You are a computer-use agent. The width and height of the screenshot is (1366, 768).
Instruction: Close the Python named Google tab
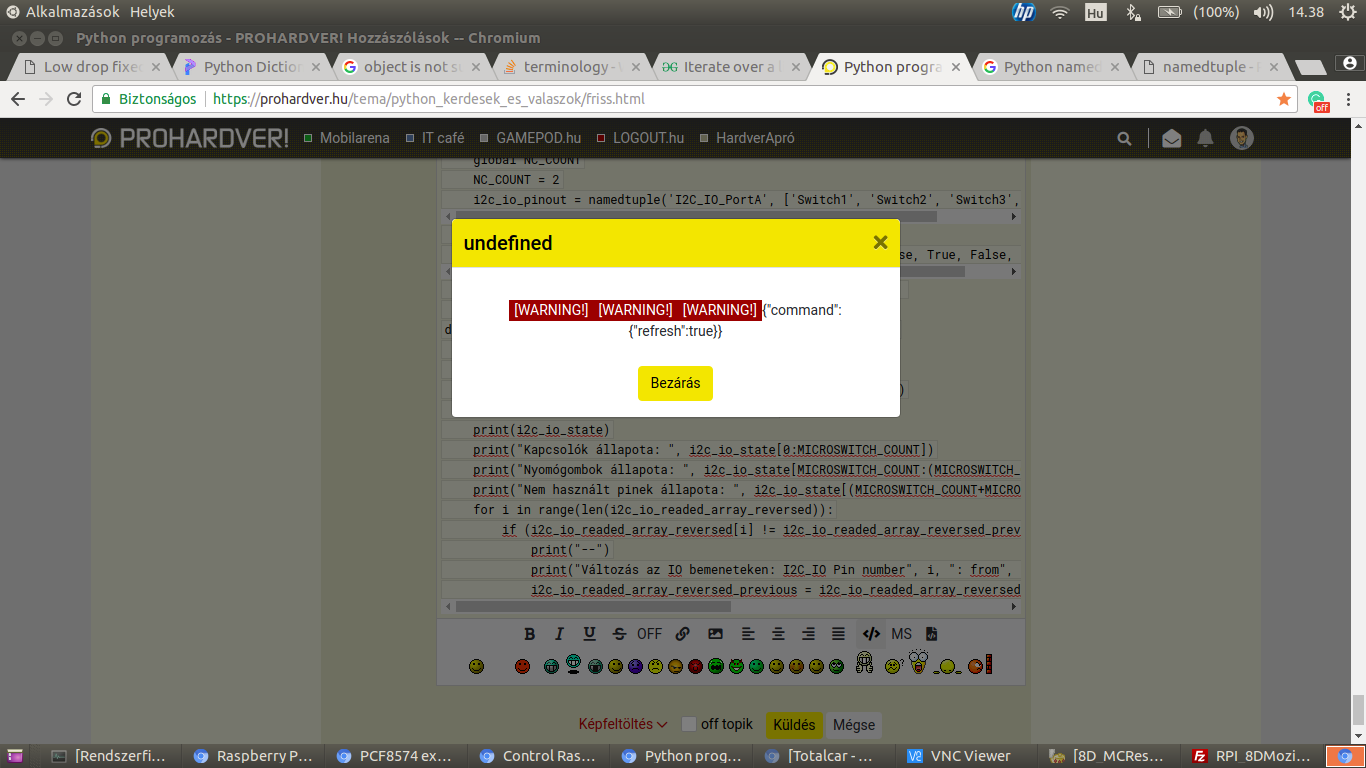[x=1116, y=67]
